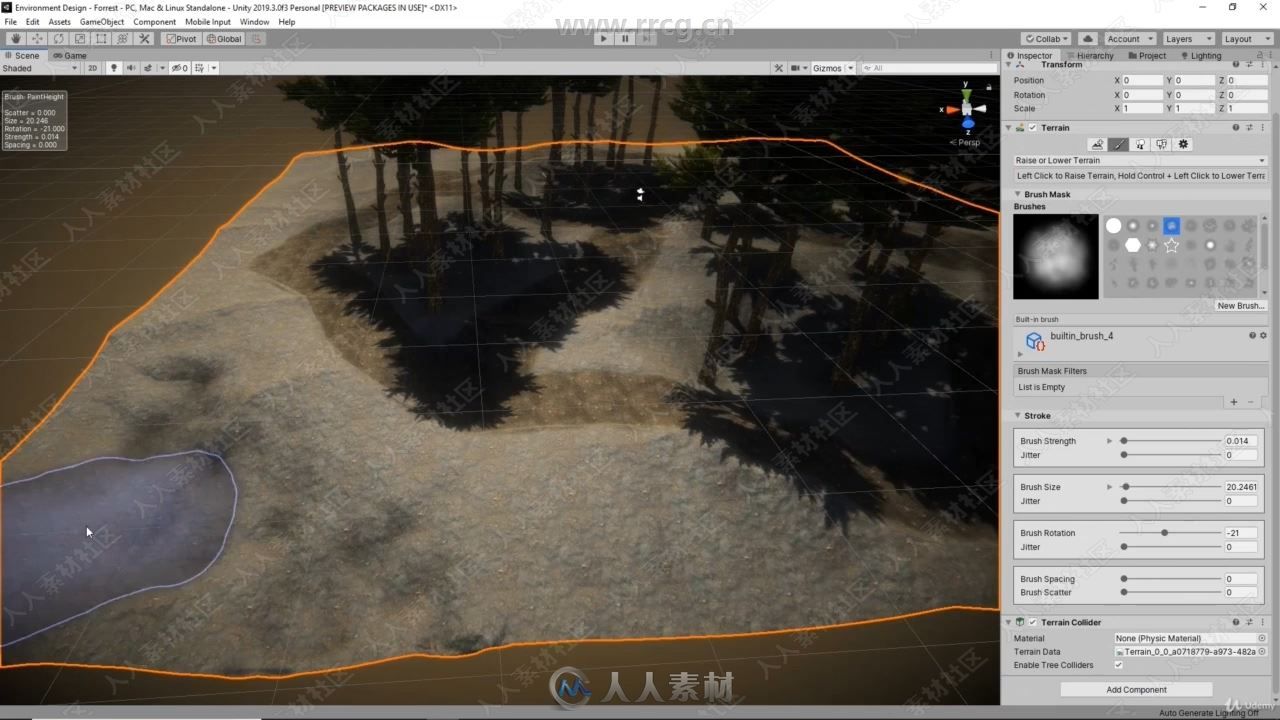
Task: Pick Terrain Data object selector circle
Action: (x=1262, y=652)
